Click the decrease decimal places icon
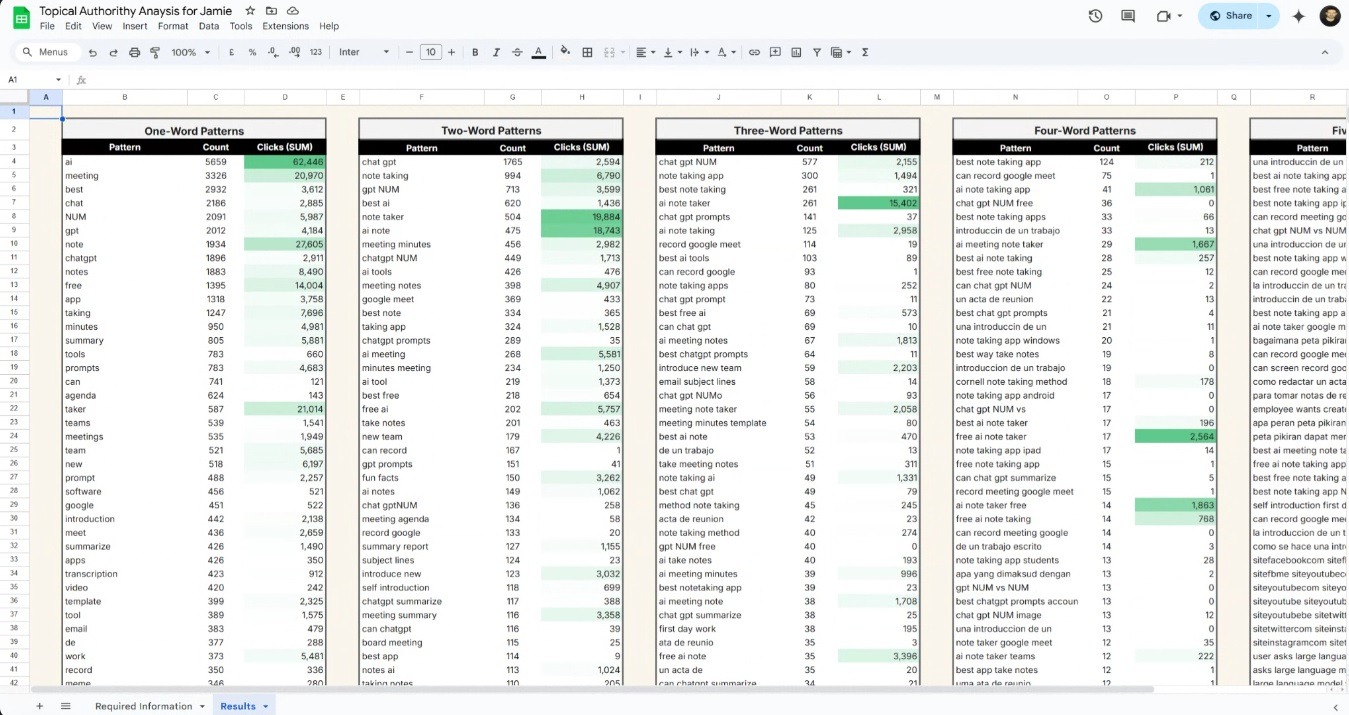The image size is (1349, 715). [273, 52]
